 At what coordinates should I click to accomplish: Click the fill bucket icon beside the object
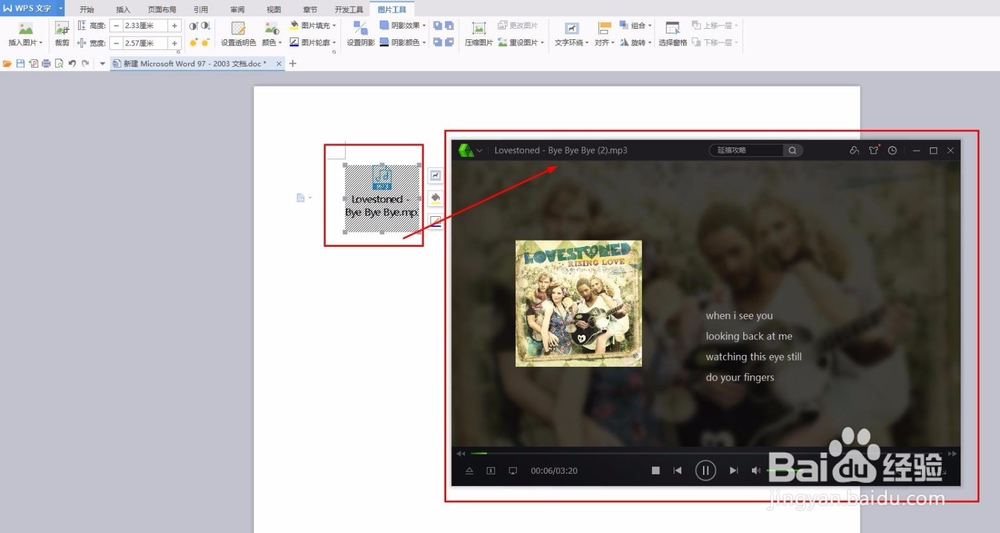[436, 198]
